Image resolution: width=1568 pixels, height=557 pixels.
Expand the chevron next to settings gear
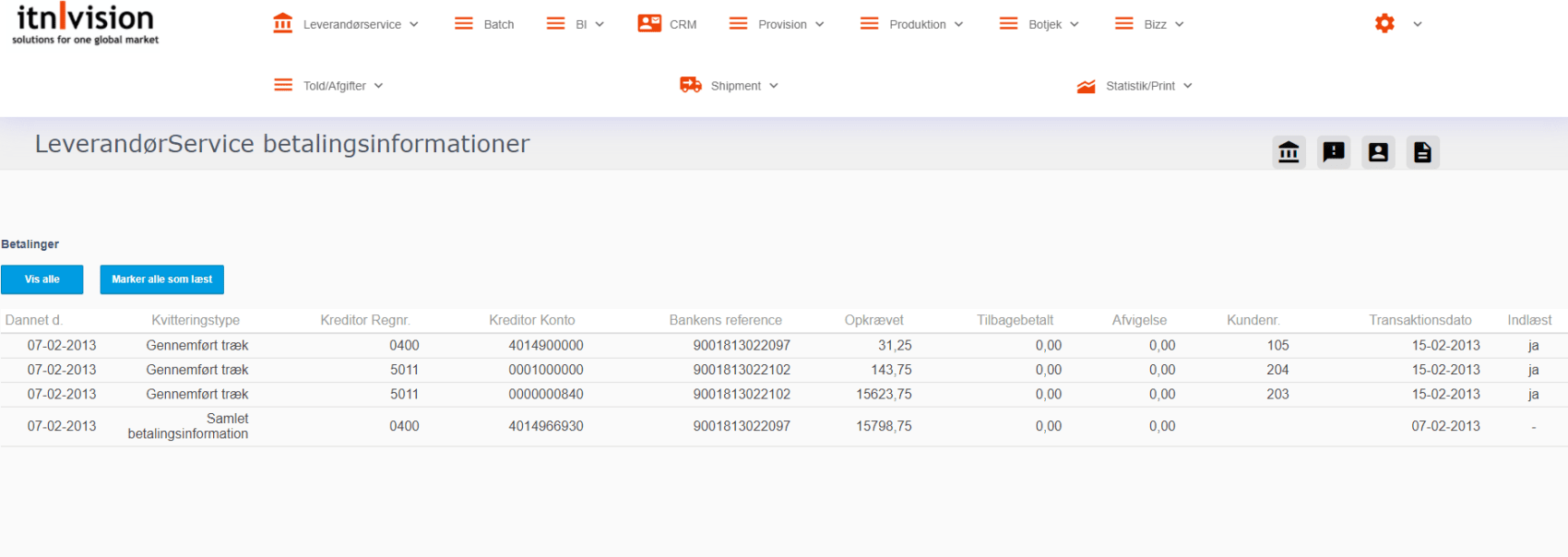[1418, 25]
